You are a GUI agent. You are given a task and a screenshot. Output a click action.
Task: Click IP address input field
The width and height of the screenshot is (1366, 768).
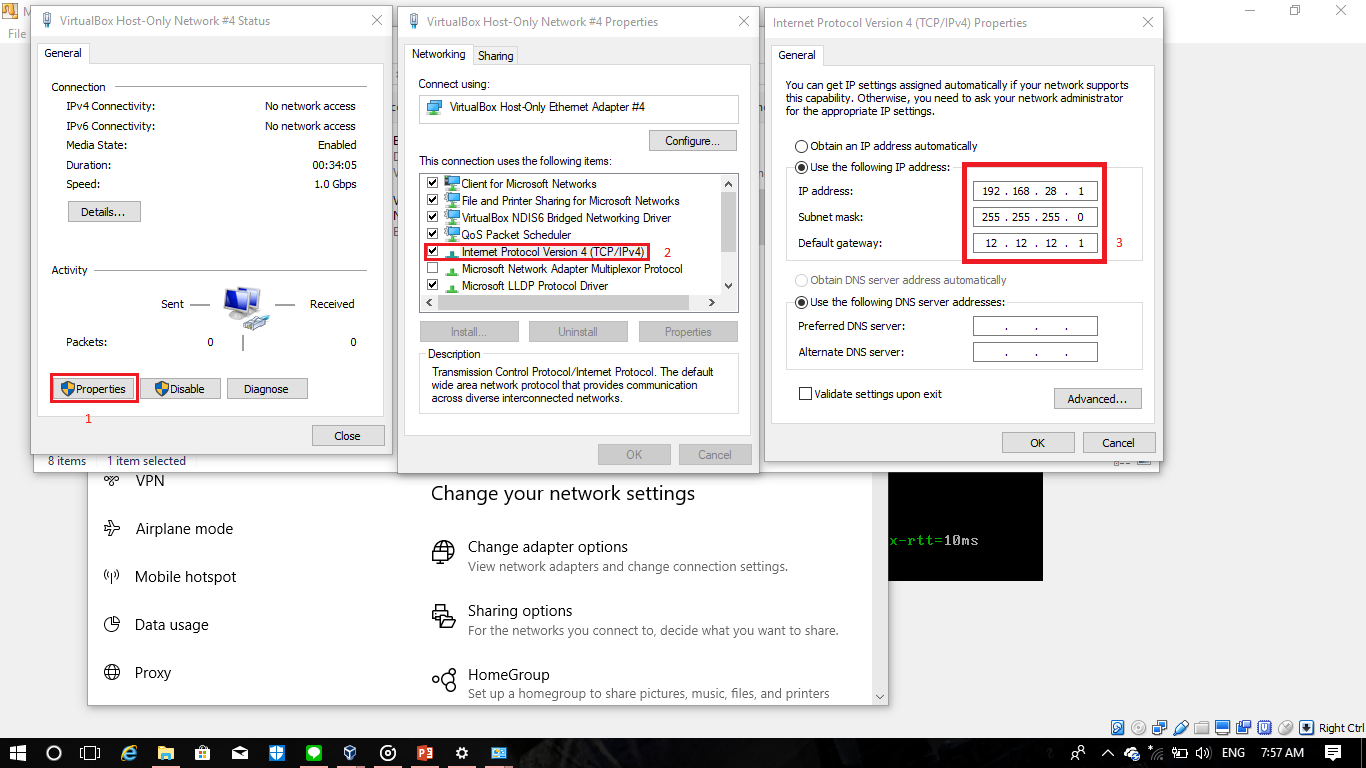pyautogui.click(x=1036, y=191)
